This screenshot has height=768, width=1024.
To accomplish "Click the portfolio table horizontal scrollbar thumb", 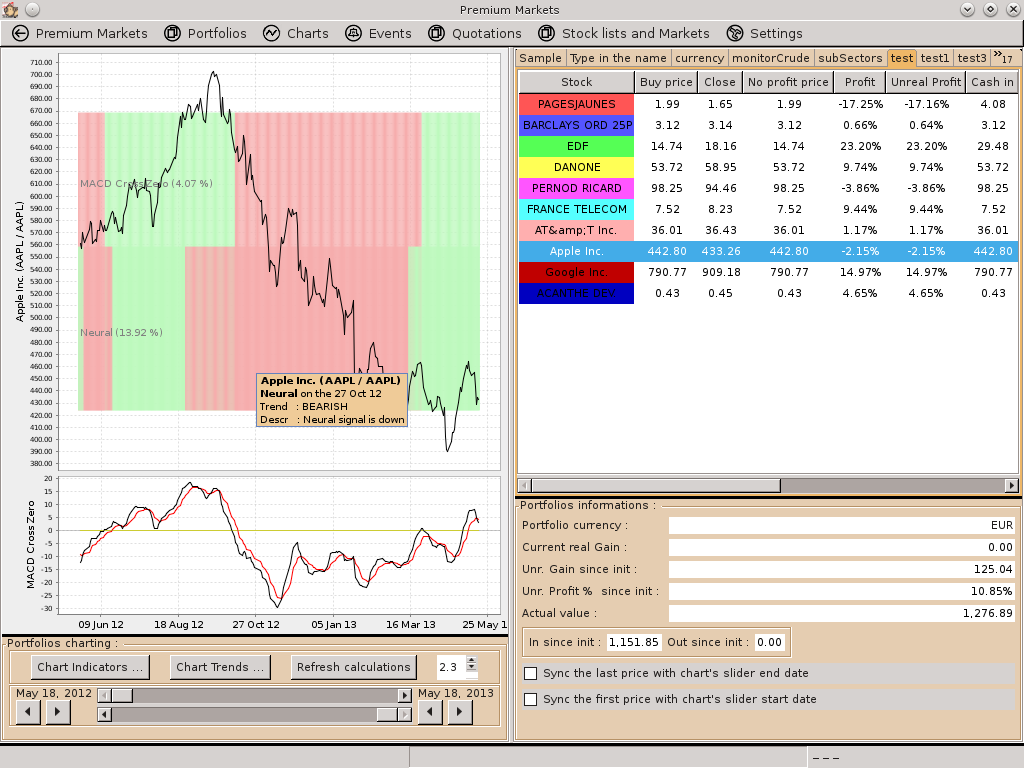I will coord(656,485).
